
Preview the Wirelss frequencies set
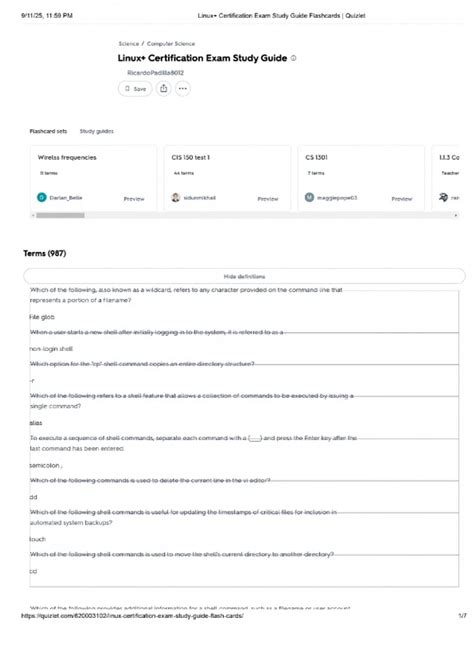(x=134, y=199)
